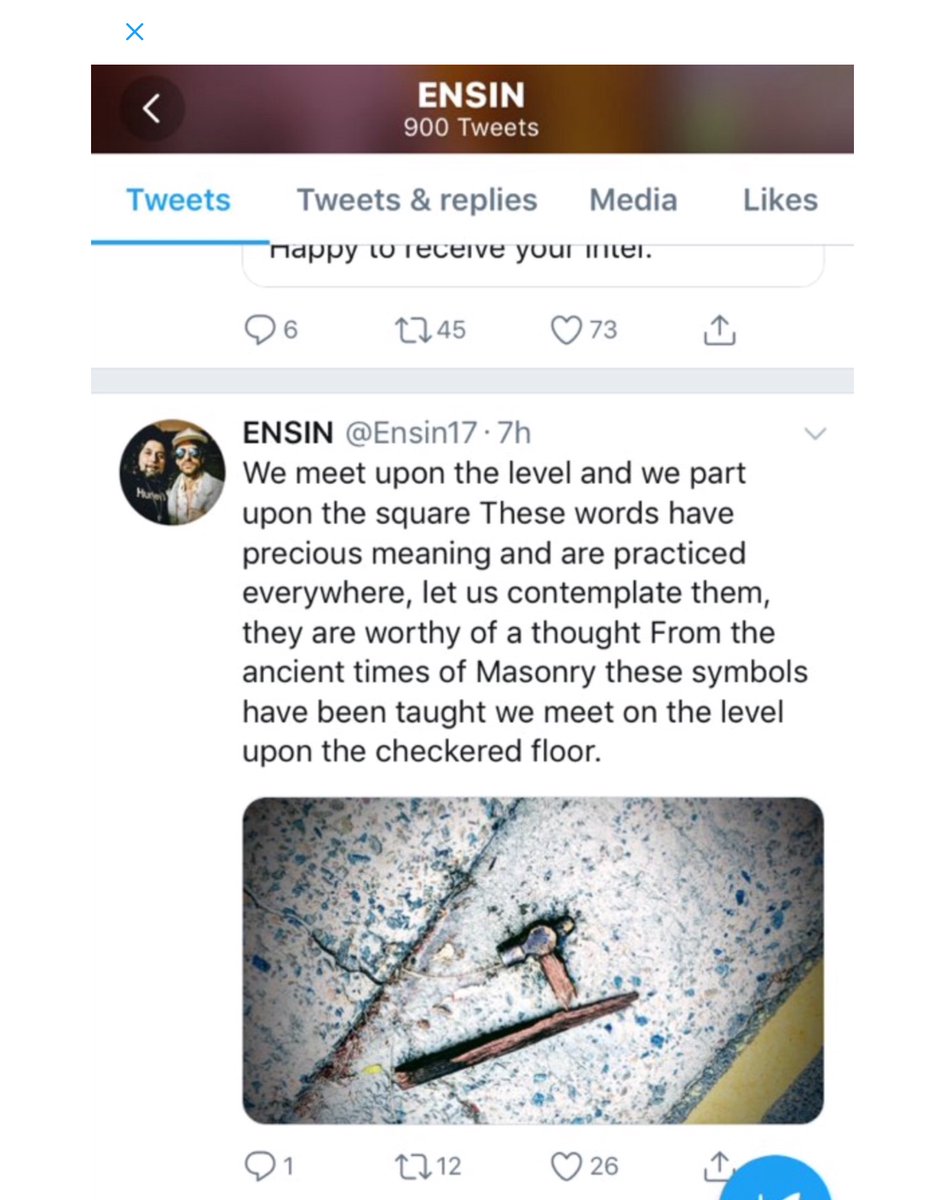Open the Likes tab
Screen dimensions: 945x1200
(x=780, y=200)
